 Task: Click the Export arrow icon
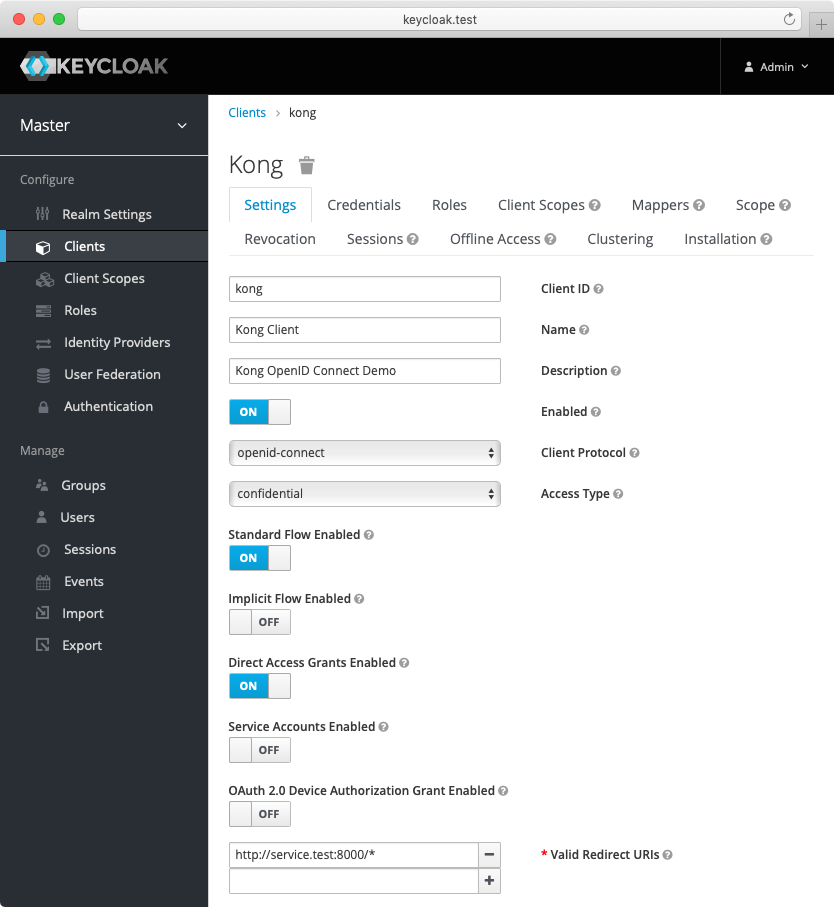(x=43, y=644)
